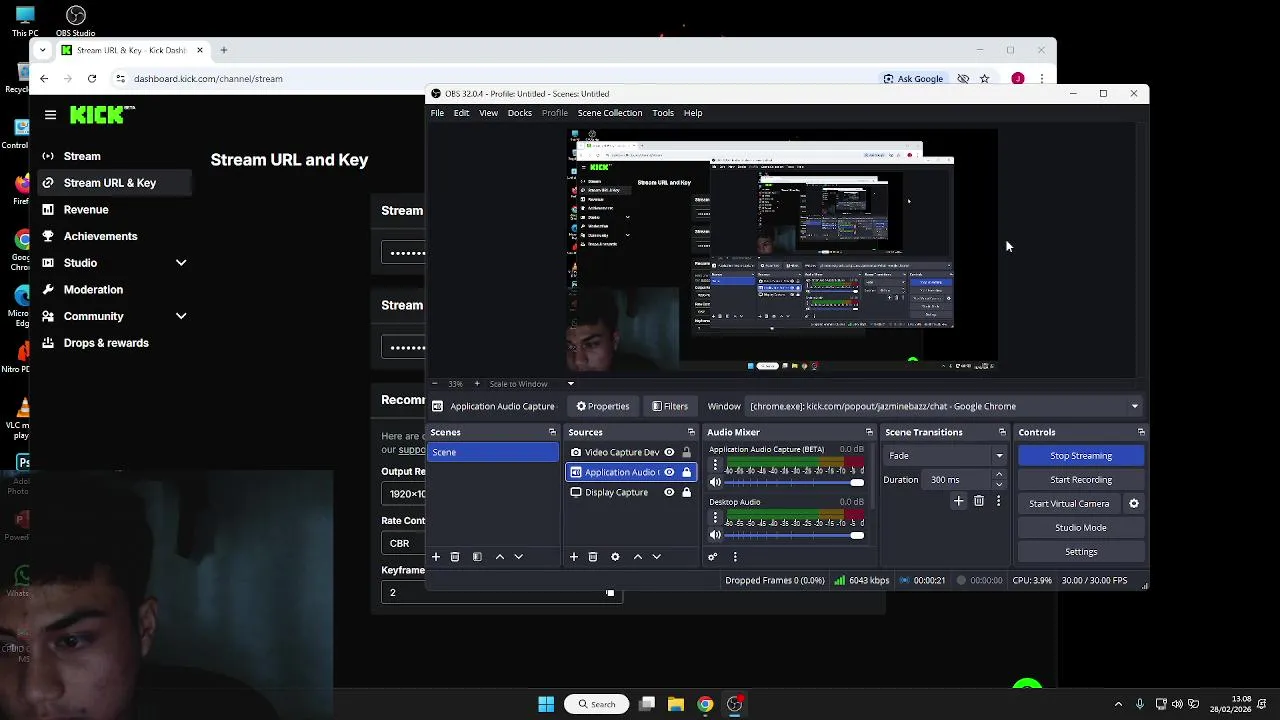
Task: Adjust Desktop Audio volume slider
Action: 795,535
